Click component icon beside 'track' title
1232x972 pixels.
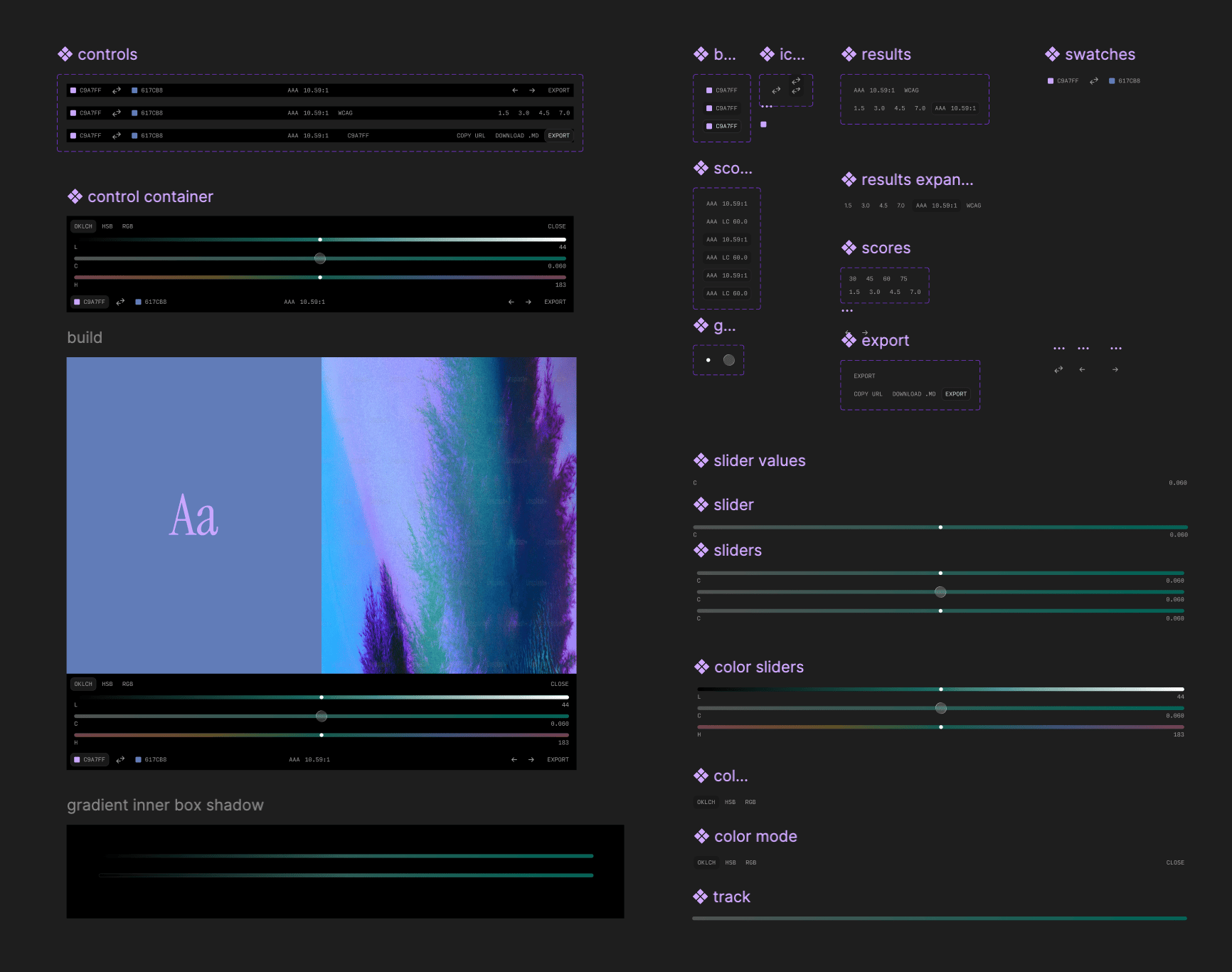(701, 897)
